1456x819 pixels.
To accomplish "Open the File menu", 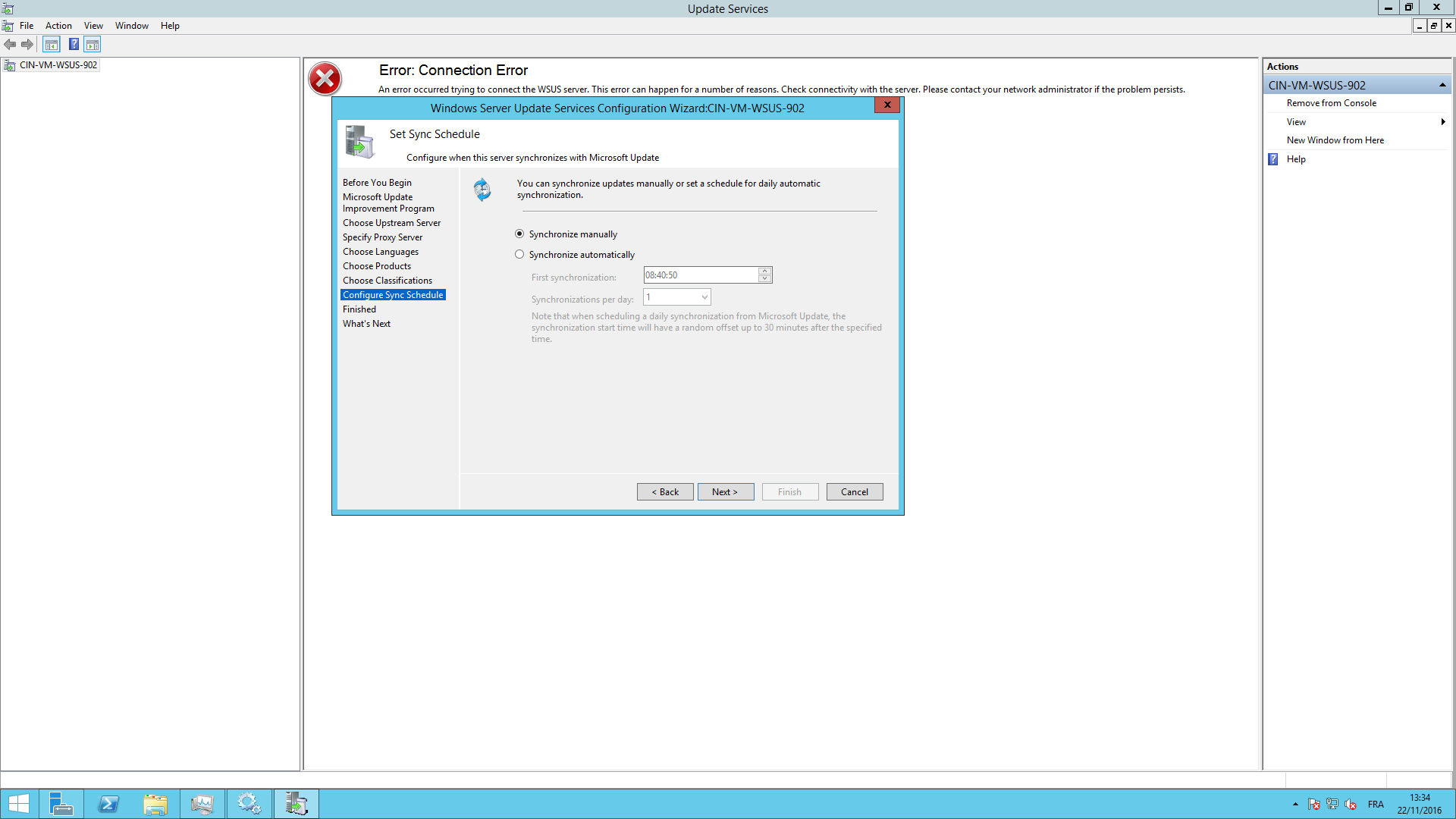I will [x=27, y=26].
